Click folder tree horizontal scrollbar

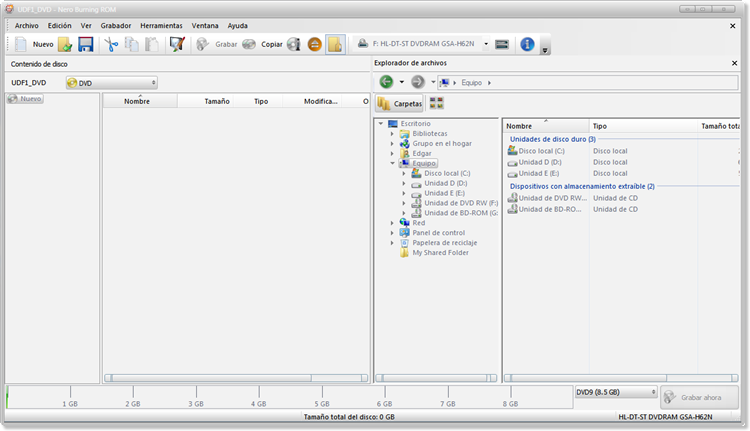(x=436, y=378)
